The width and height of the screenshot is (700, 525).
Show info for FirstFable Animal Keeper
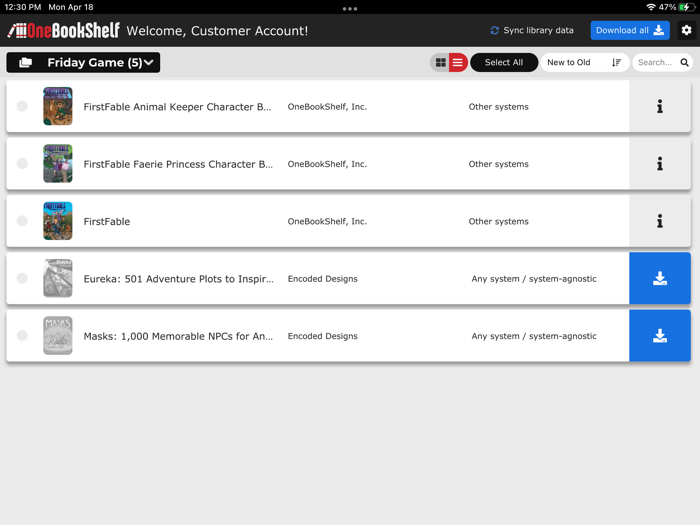click(660, 106)
